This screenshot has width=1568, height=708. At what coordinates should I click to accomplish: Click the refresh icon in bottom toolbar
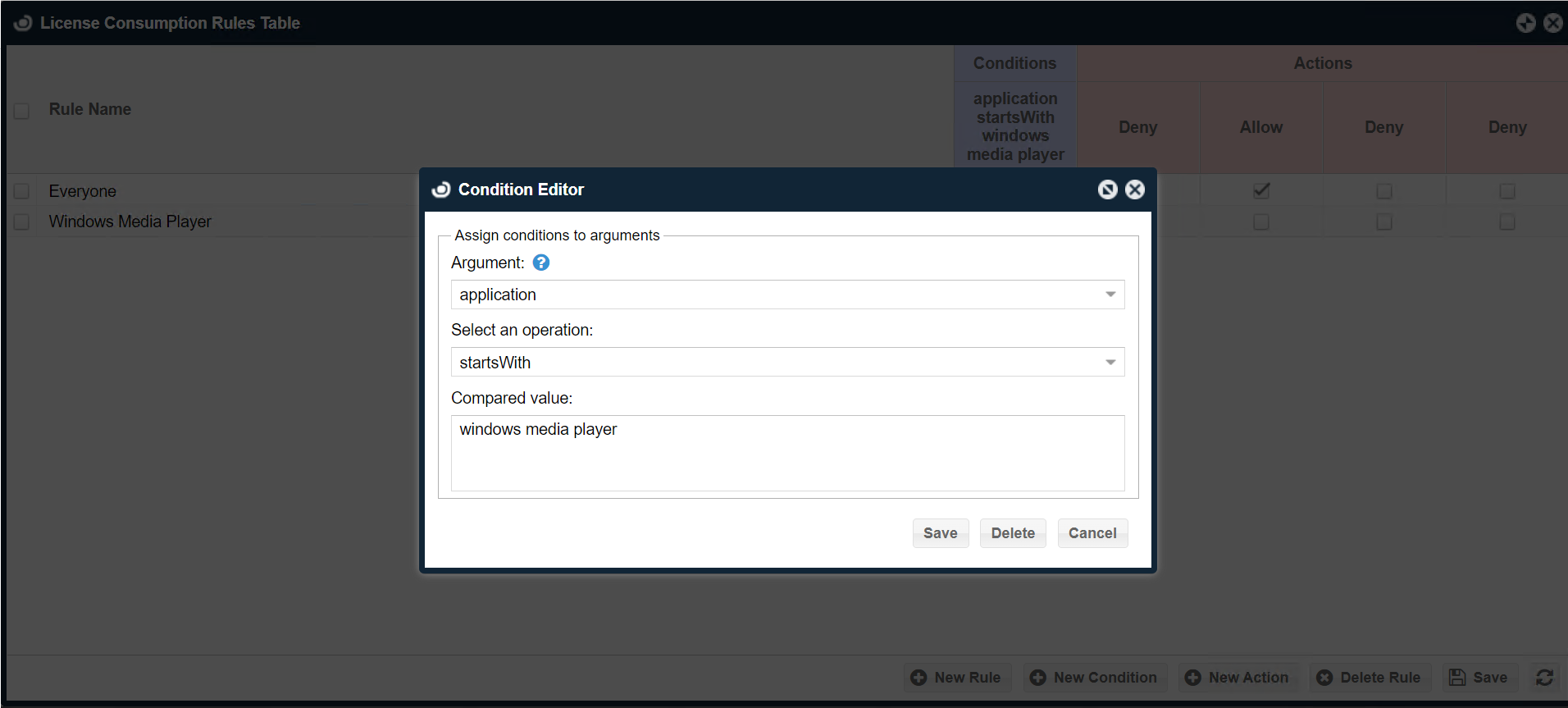click(1544, 678)
